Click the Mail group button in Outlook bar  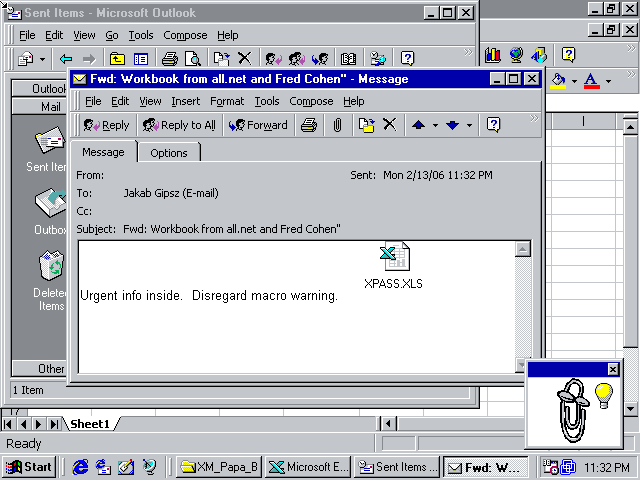40,107
